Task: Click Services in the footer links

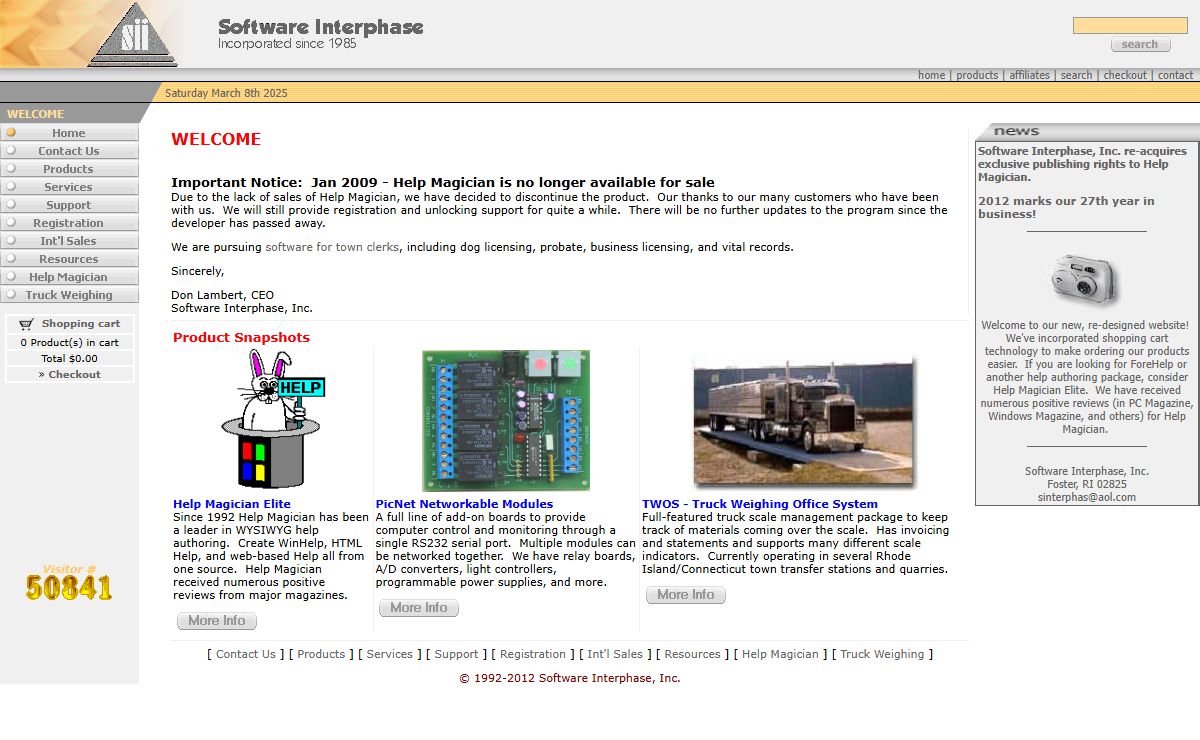Action: coord(390,654)
